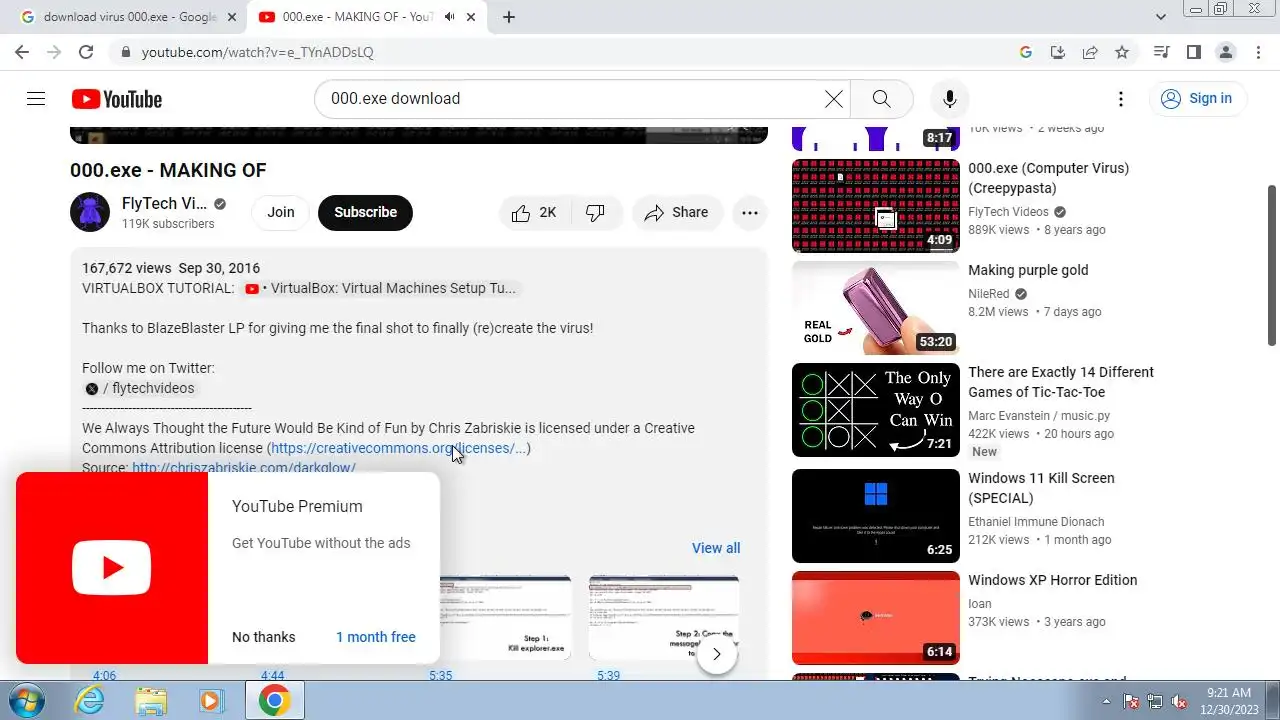Click the muted volume tray icon
1280x720 pixels.
click(x=1180, y=701)
